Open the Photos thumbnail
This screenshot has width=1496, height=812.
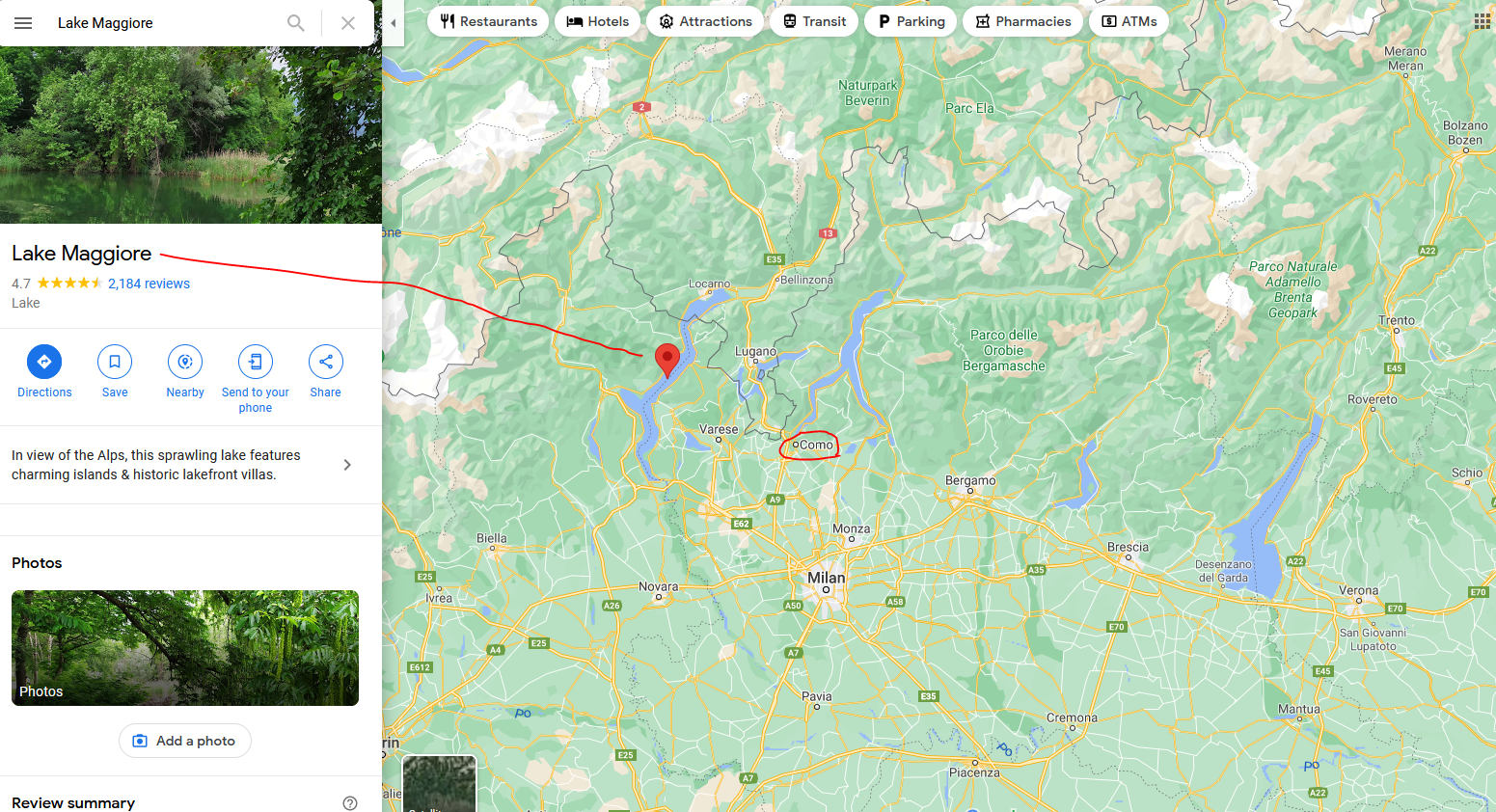coord(185,648)
